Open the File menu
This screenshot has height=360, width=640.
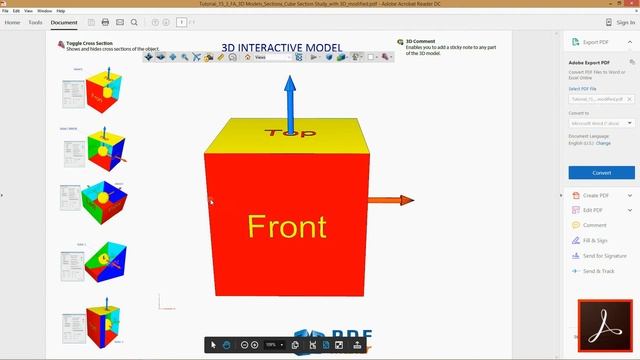click(5, 11)
